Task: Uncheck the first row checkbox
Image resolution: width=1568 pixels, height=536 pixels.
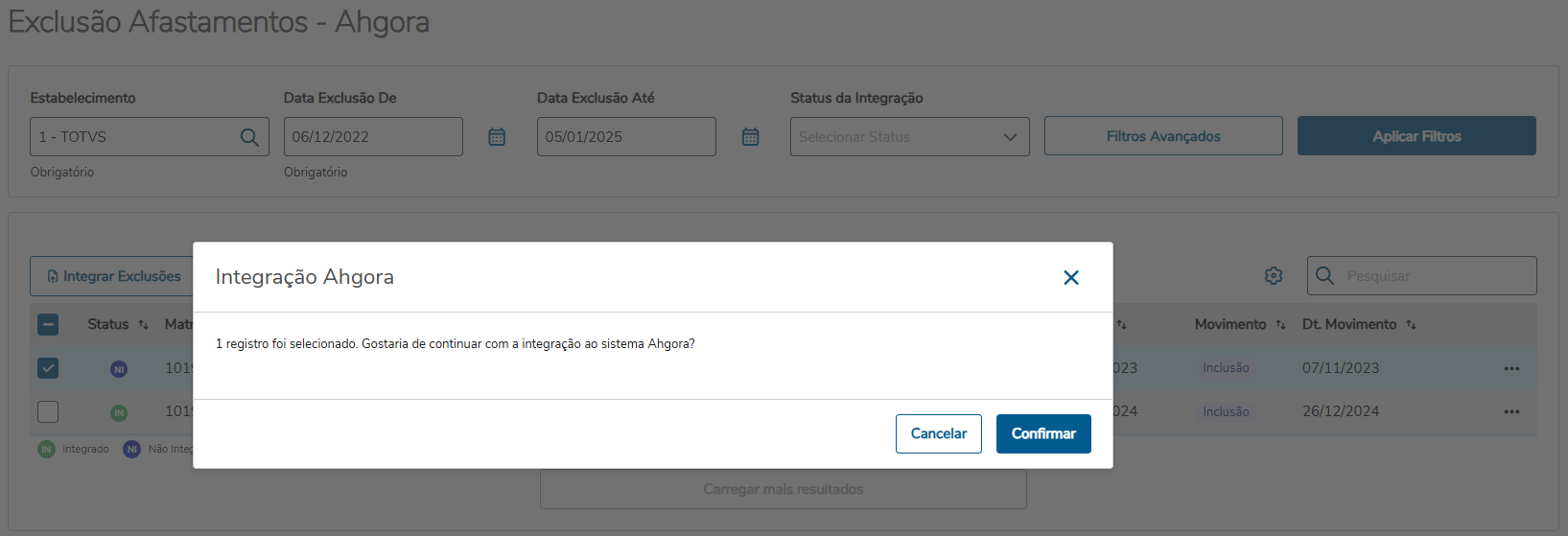Action: coord(48,368)
